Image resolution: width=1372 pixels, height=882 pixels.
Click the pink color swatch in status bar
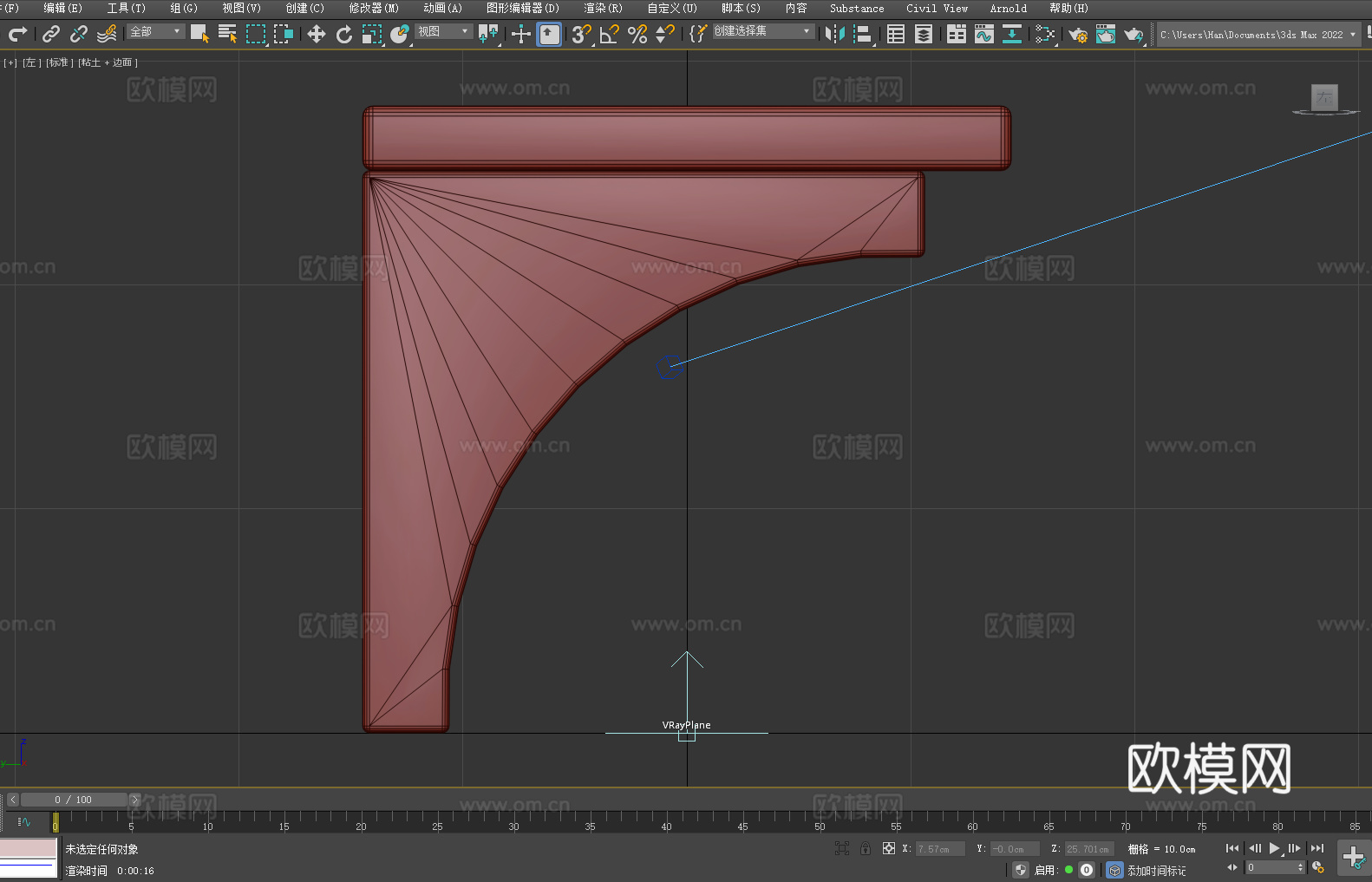(x=29, y=847)
